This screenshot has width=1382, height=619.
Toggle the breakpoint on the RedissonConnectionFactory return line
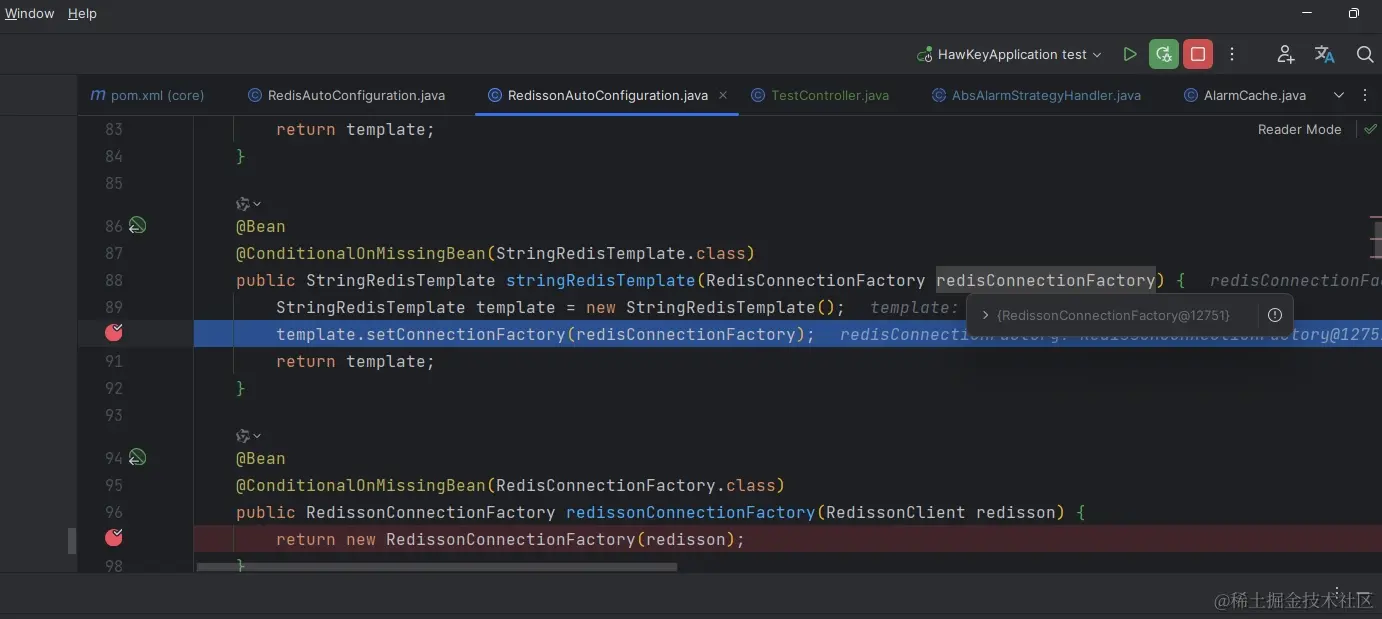[x=114, y=537]
